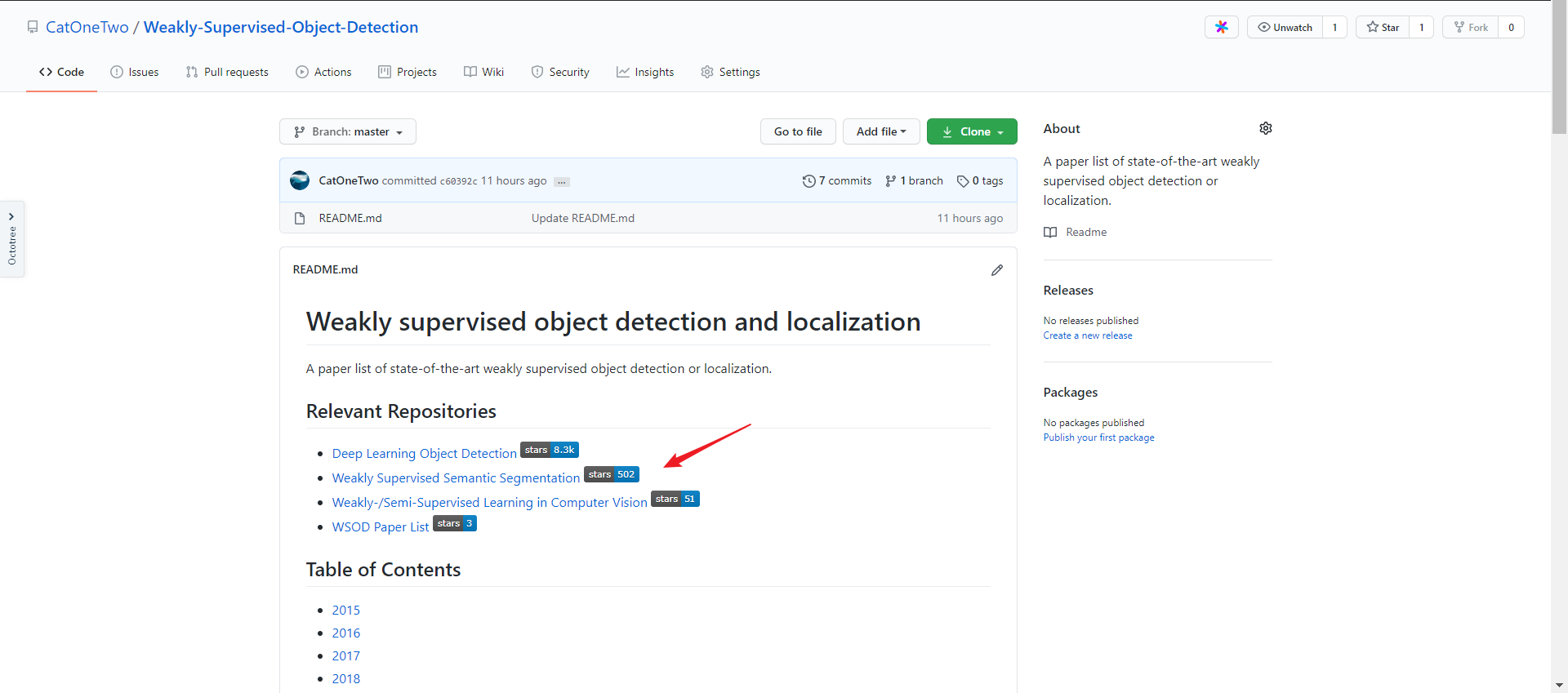Viewport: 1568px width, 693px height.
Task: Star this repository
Action: tap(1383, 27)
